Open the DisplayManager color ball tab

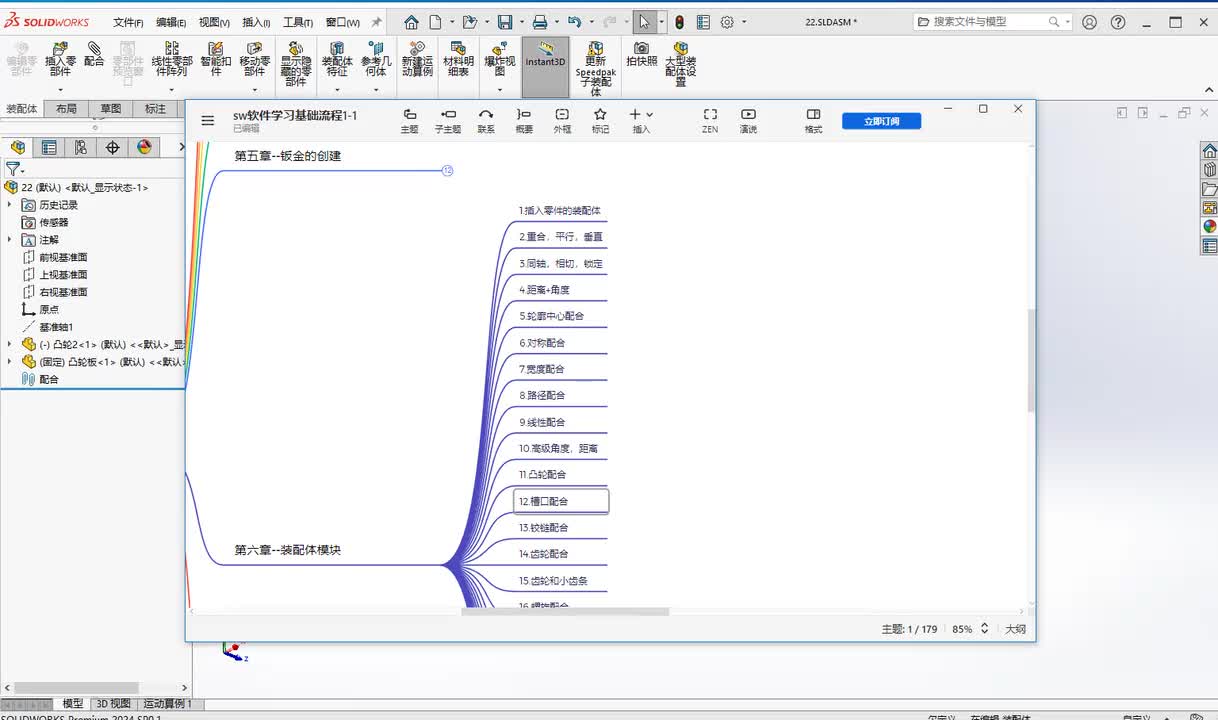144,148
